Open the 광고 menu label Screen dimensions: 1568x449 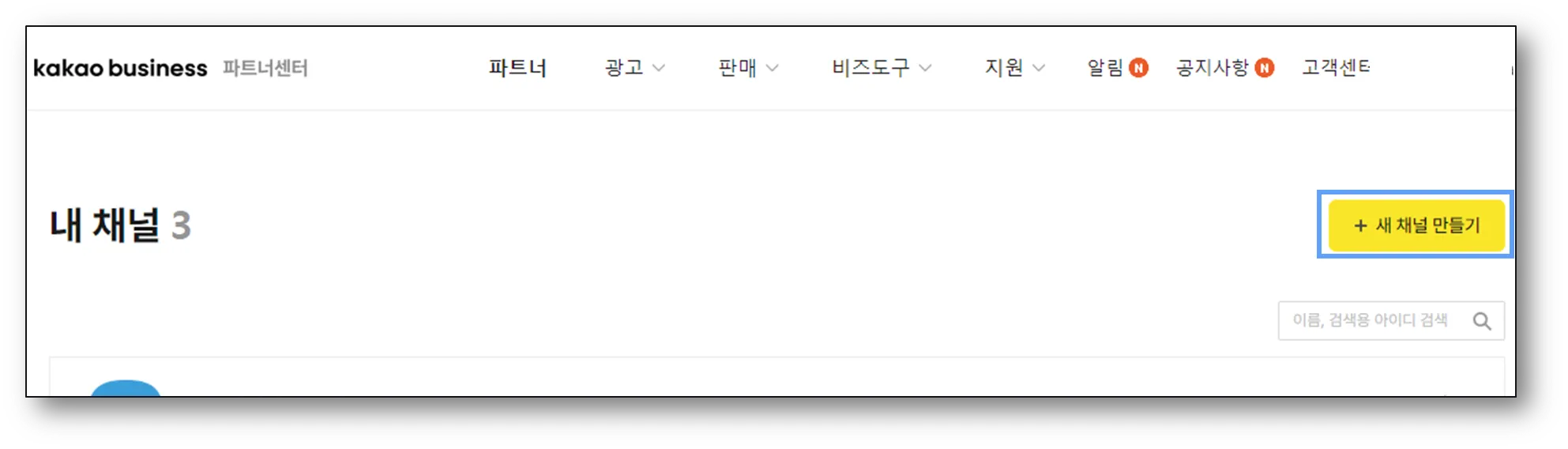pos(624,68)
